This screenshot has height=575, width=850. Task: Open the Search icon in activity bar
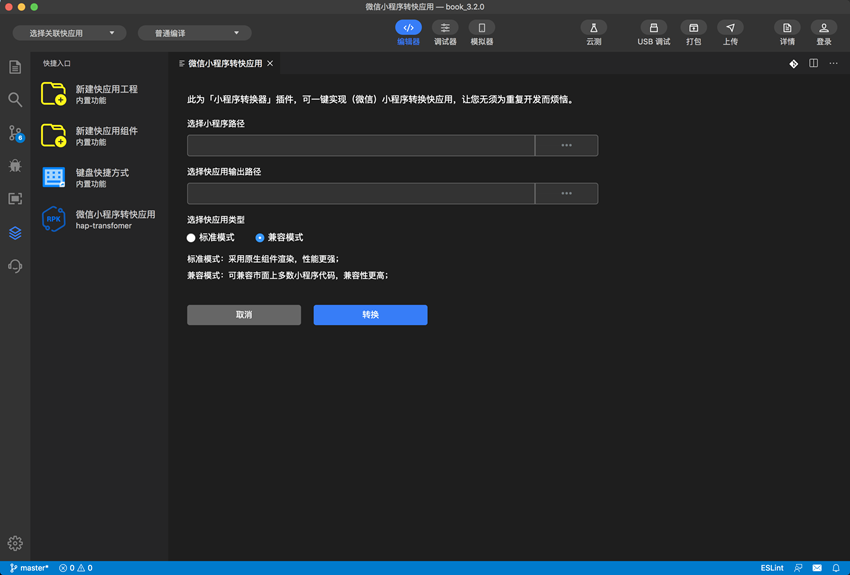point(15,100)
